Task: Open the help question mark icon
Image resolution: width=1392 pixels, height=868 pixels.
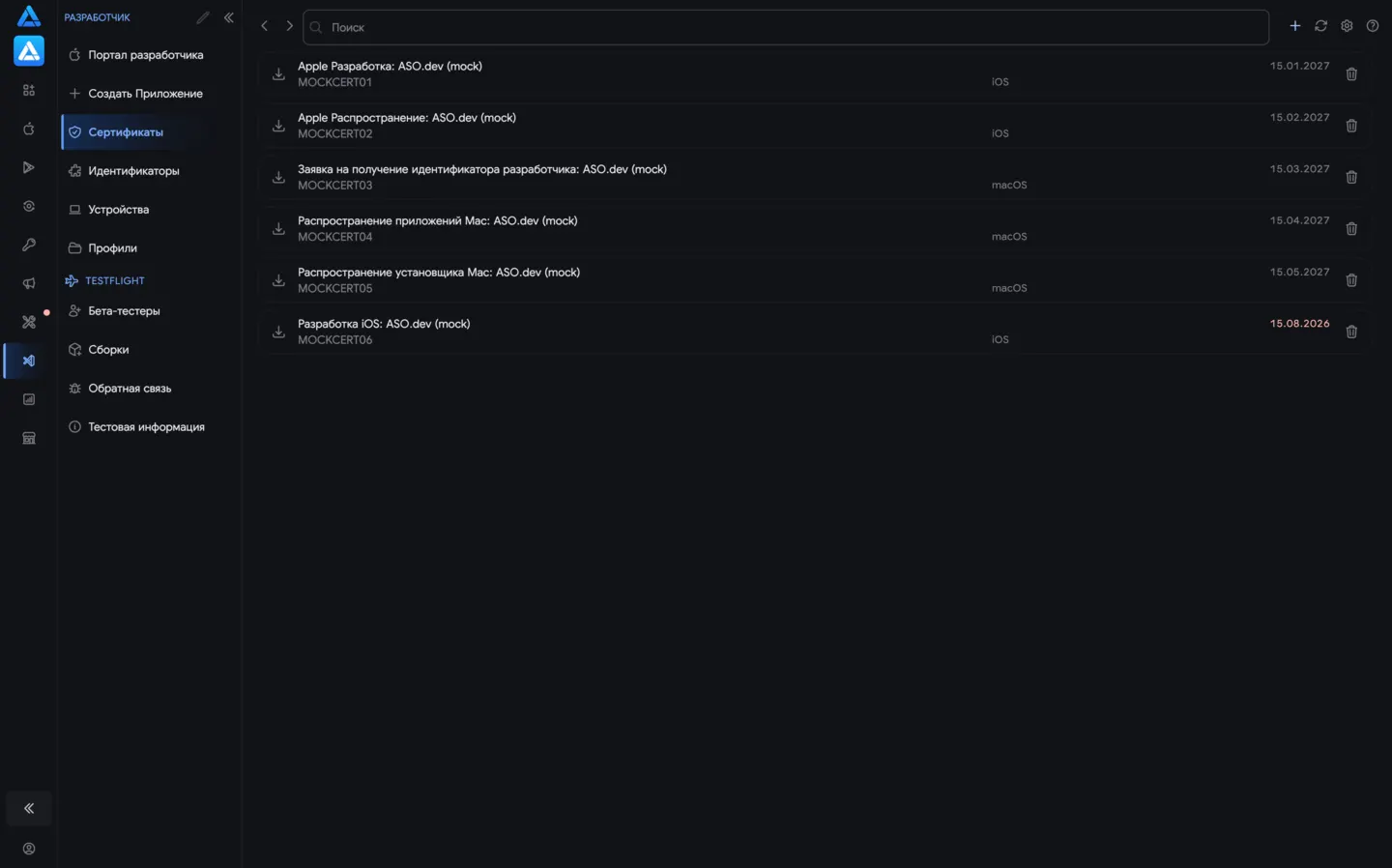Action: [1373, 26]
